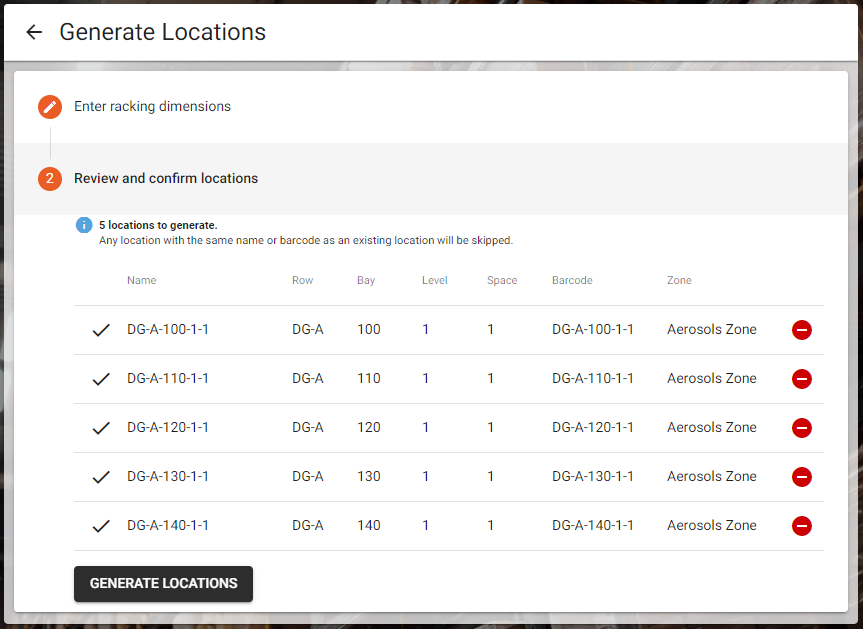
Task: Click bay value 120
Action: point(369,427)
